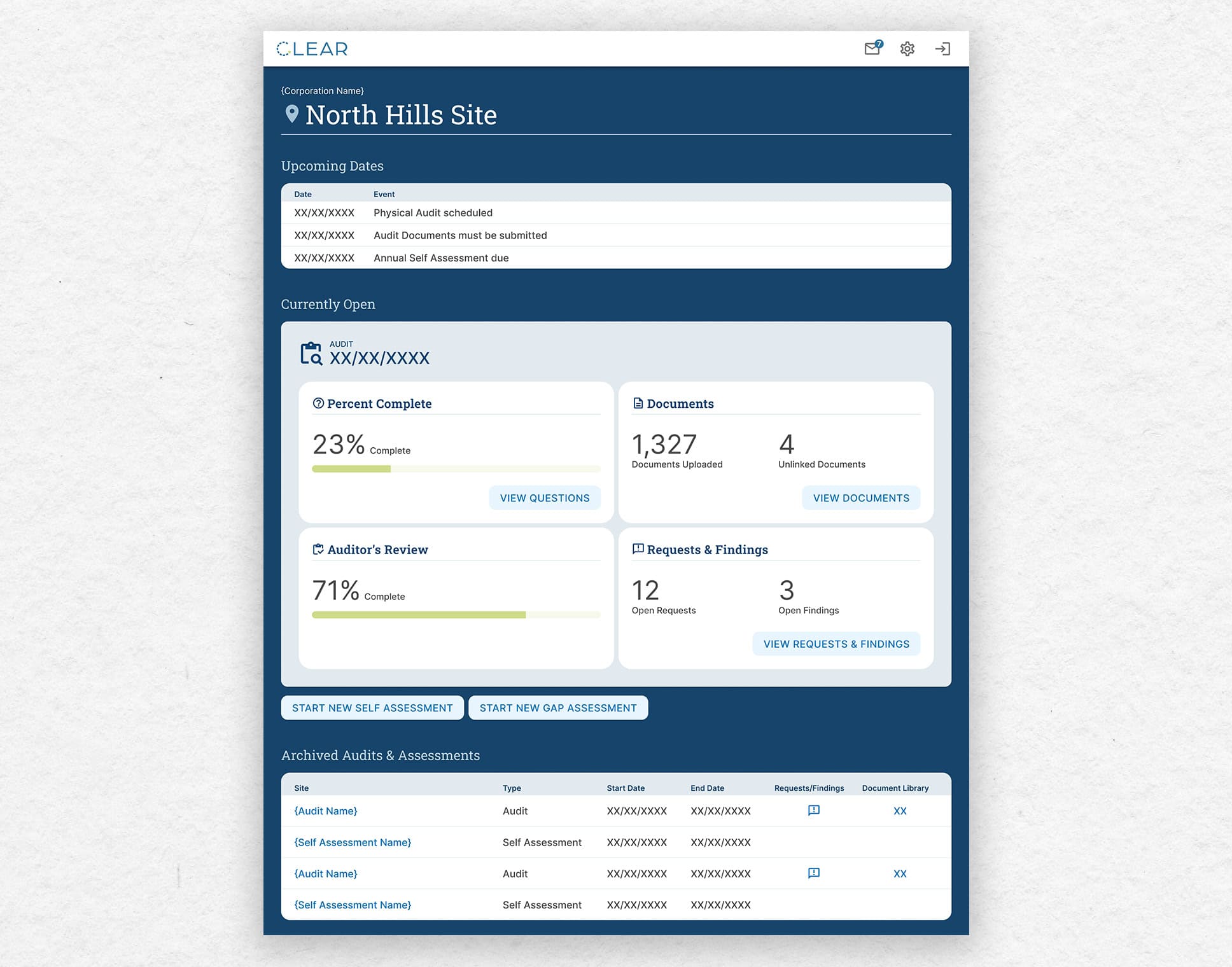Image resolution: width=1232 pixels, height=967 pixels.
Task: Open the first {Audit Name} link
Action: pos(326,811)
